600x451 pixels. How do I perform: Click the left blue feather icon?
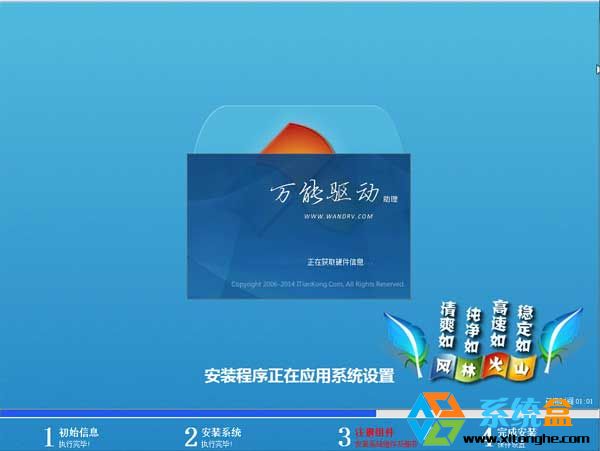[407, 343]
